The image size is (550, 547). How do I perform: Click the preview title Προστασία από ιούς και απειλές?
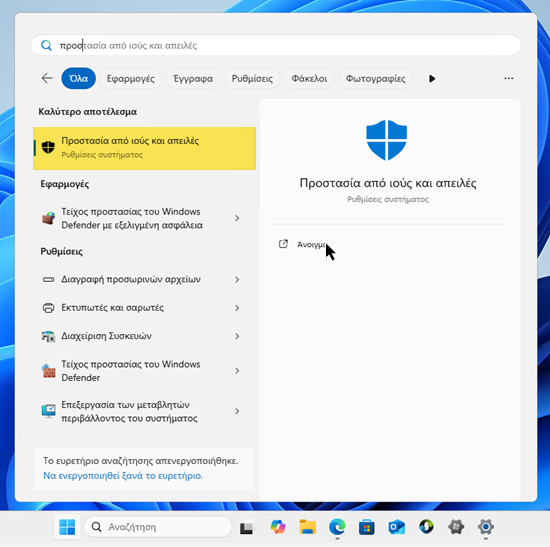388,183
